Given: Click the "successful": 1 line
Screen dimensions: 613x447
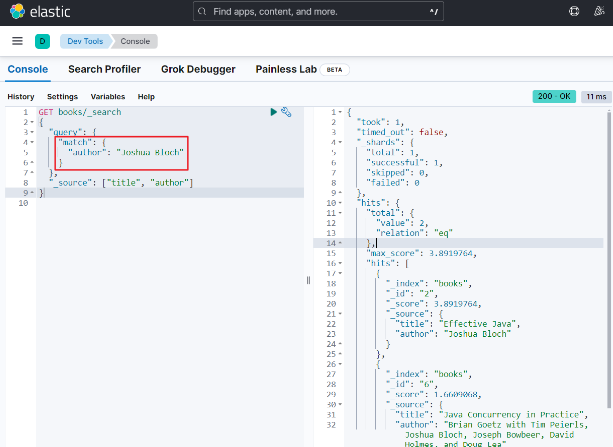Looking at the screenshot, I should (x=404, y=163).
